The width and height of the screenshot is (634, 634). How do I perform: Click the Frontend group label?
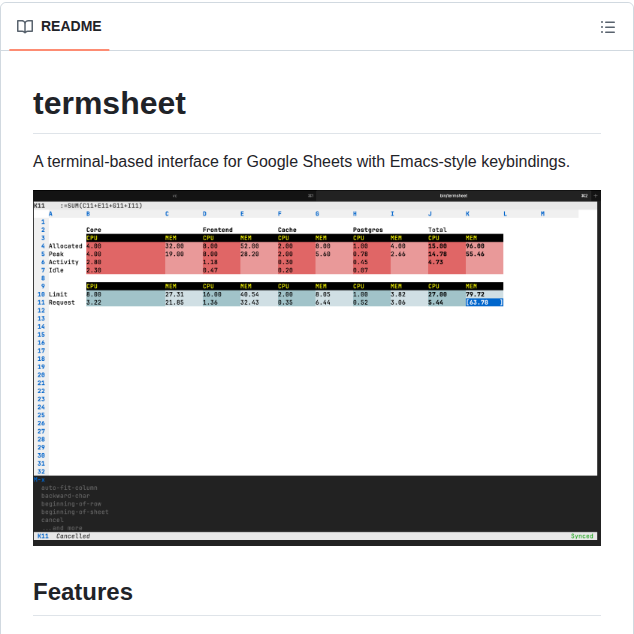click(x=217, y=229)
